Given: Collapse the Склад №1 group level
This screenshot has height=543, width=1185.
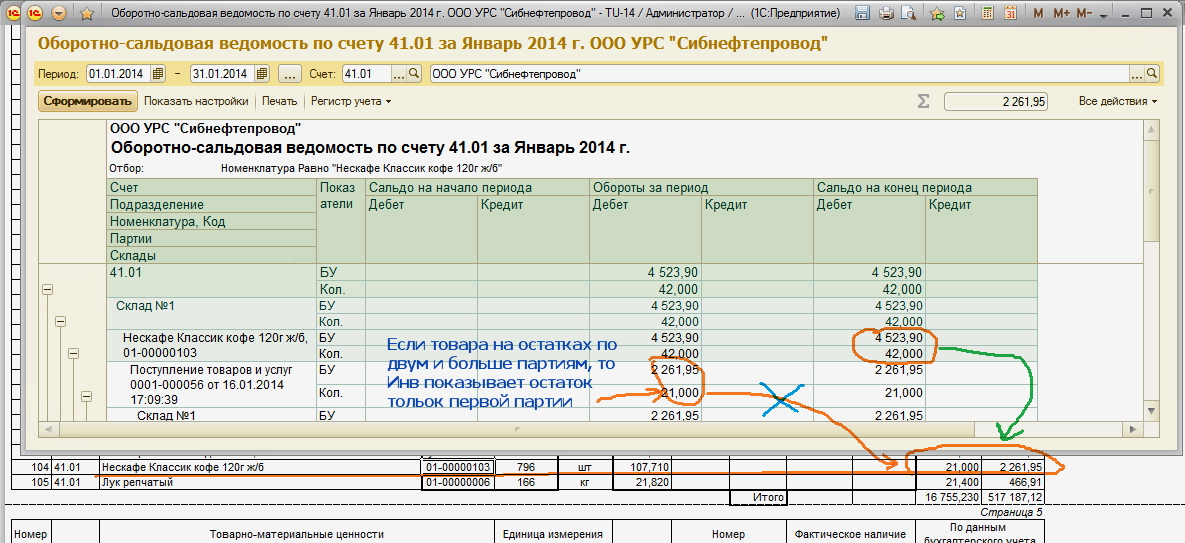Looking at the screenshot, I should pyautogui.click(x=60, y=321).
